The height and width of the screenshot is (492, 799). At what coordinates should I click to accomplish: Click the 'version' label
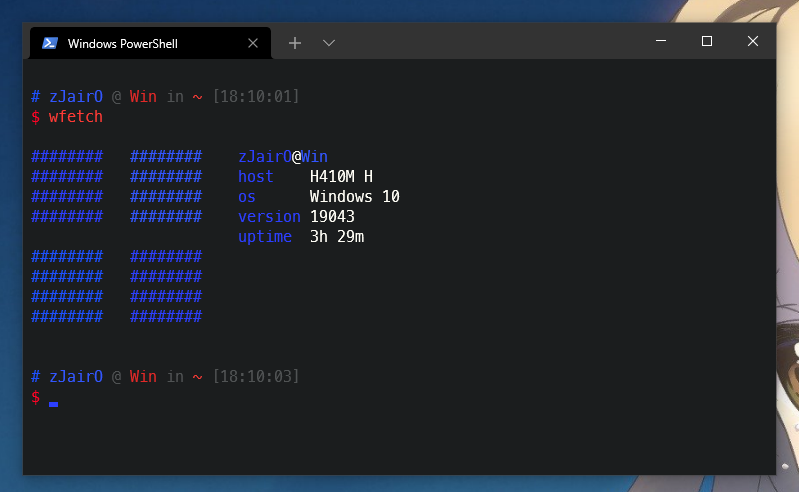click(269, 216)
